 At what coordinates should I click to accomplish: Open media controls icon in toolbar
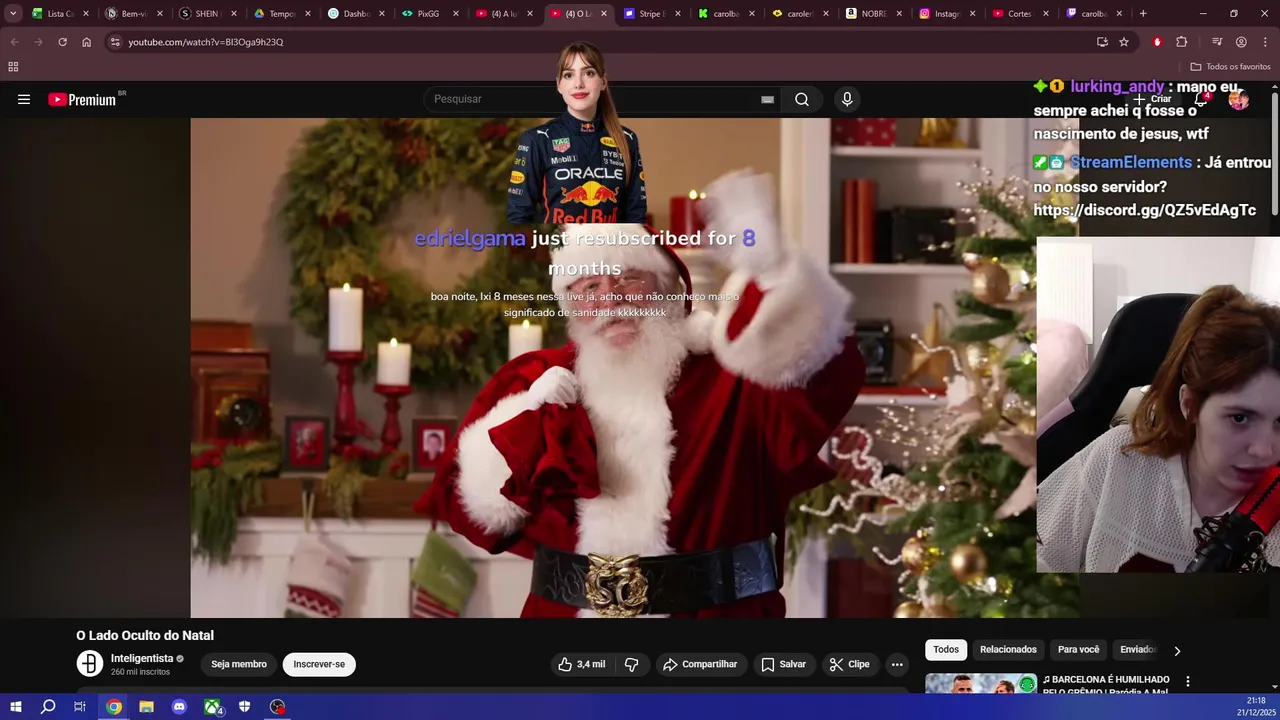1217,42
